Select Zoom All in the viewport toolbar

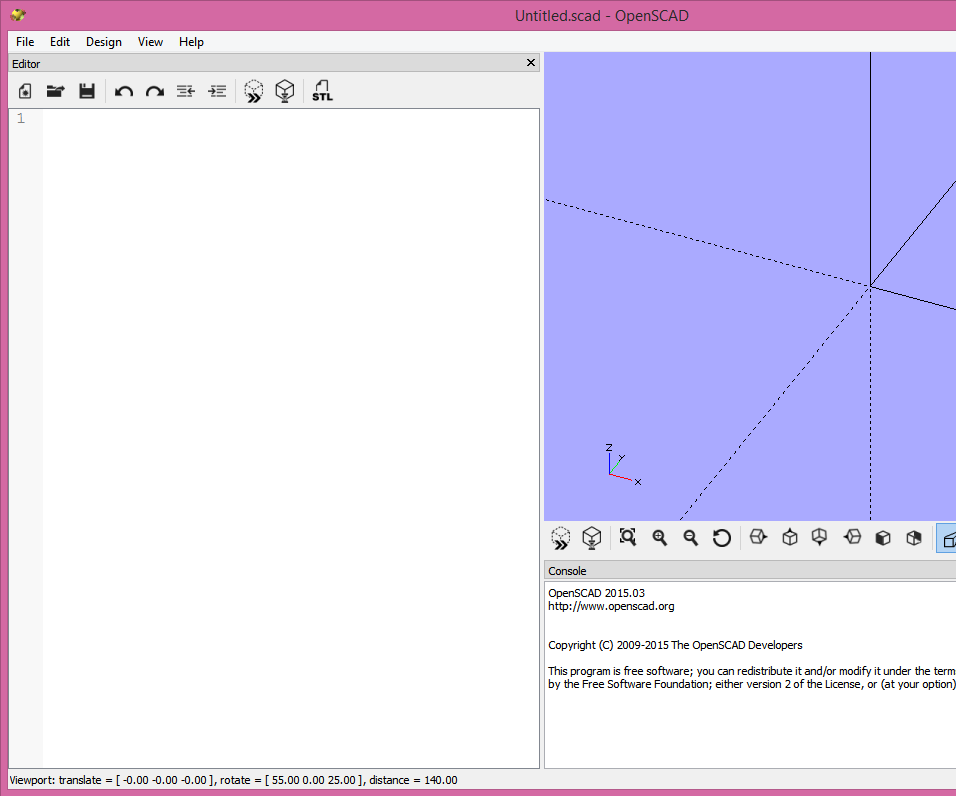pyautogui.click(x=627, y=537)
